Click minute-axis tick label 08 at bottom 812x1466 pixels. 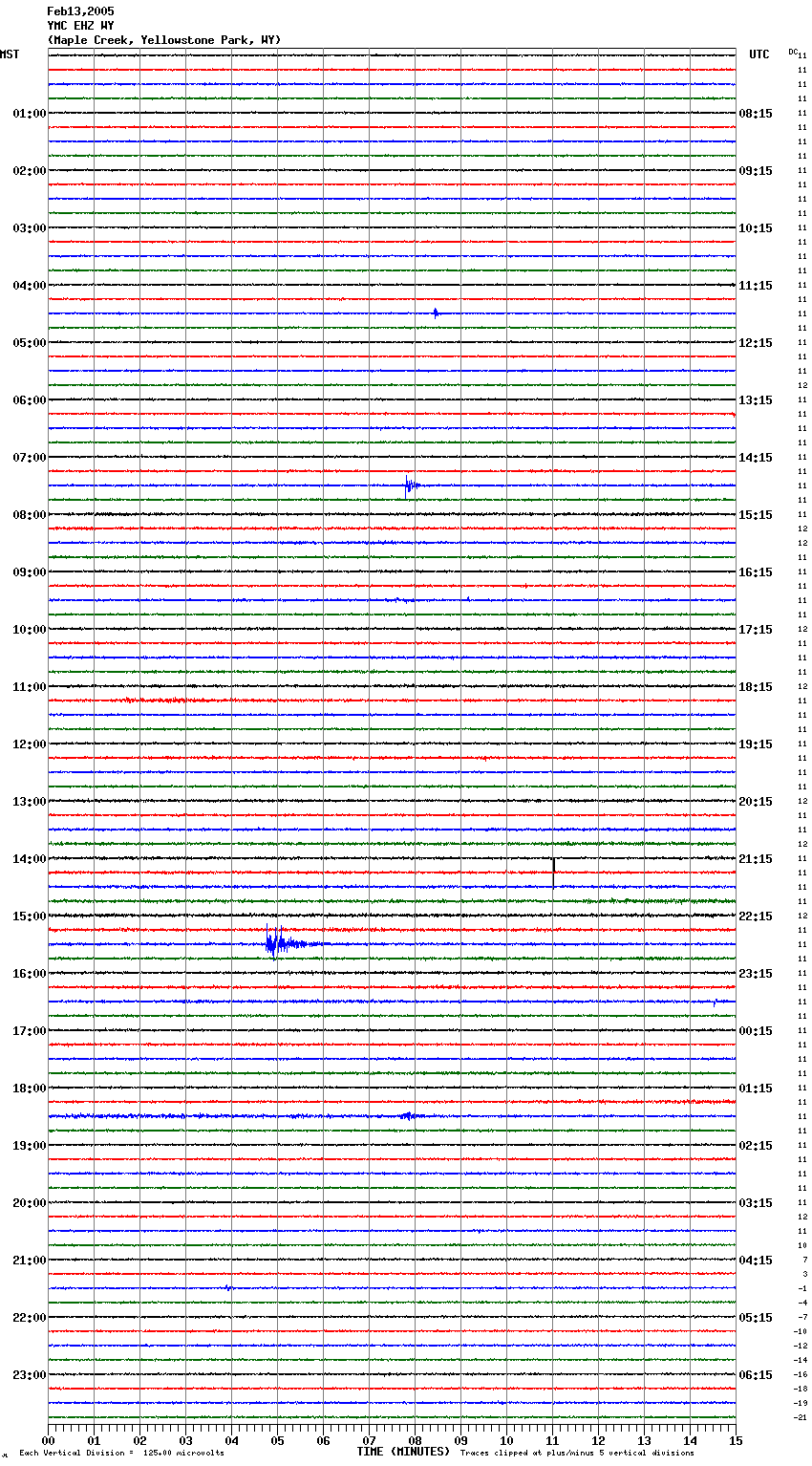point(415,1440)
